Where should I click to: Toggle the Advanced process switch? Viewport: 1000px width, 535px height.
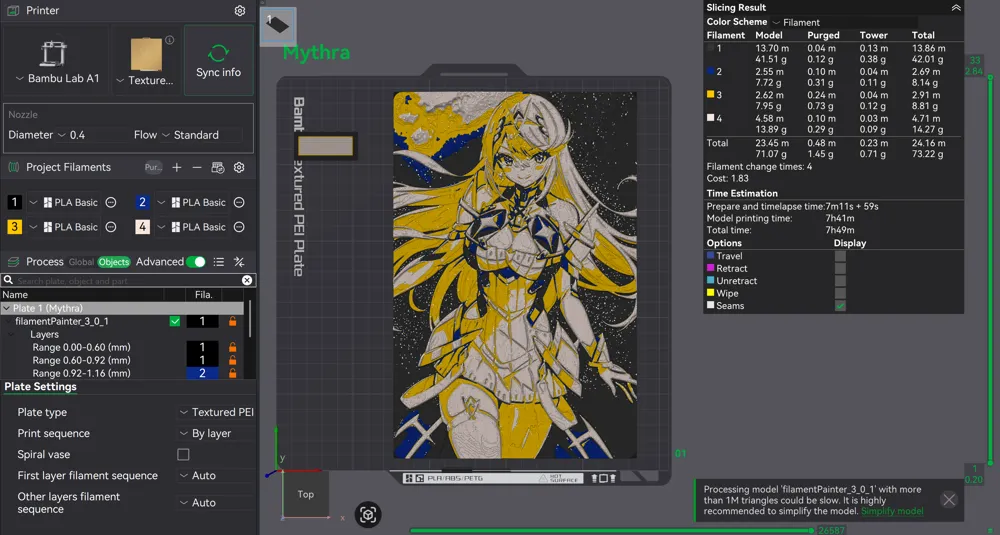click(x=196, y=261)
